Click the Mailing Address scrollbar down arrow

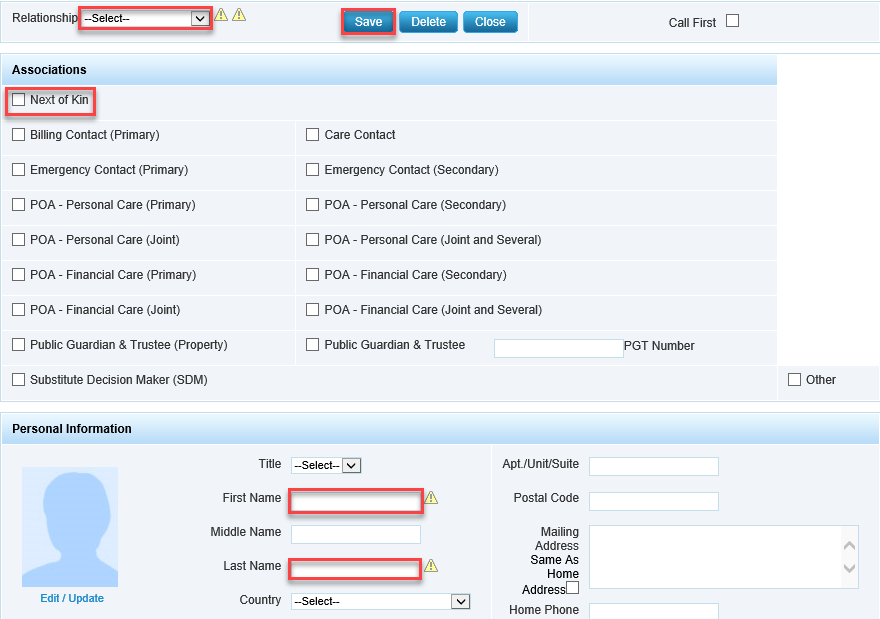coord(849,569)
